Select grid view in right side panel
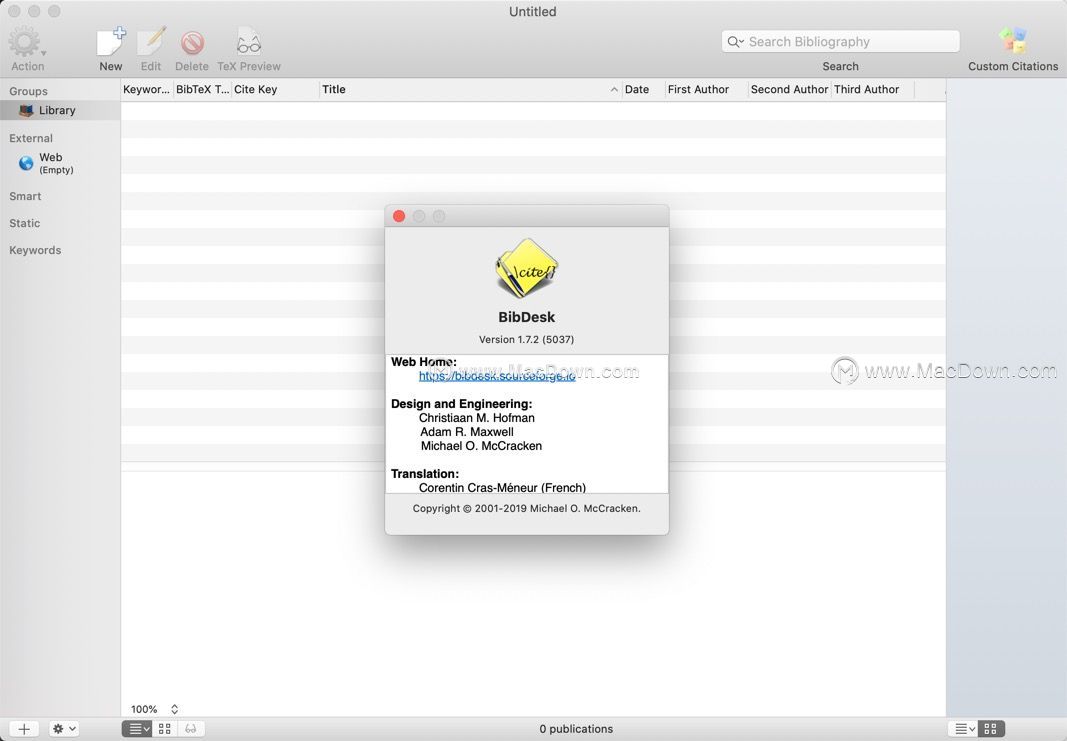 (991, 729)
